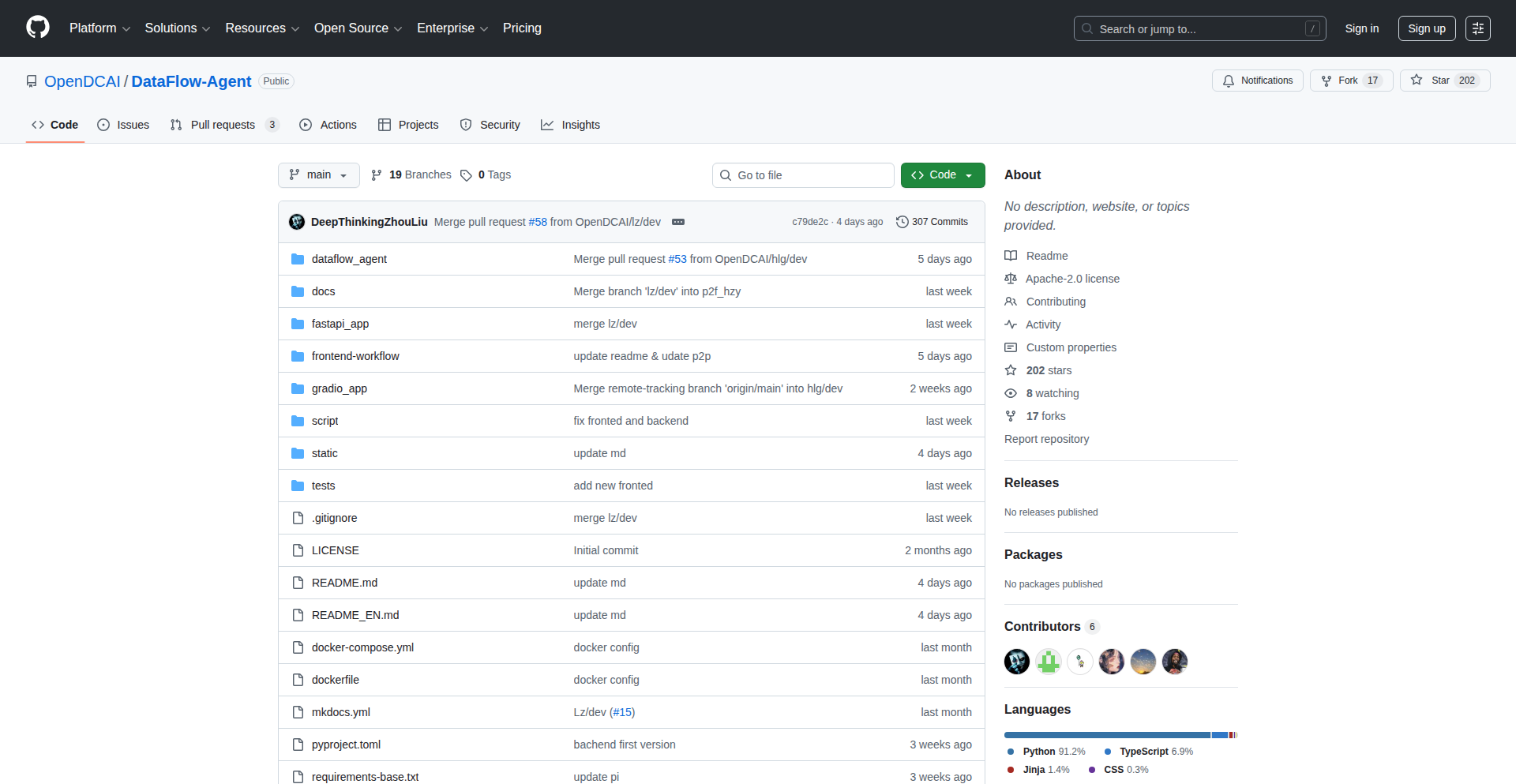Click the watching eye icon
This screenshot has width=1516, height=784.
1011,393
